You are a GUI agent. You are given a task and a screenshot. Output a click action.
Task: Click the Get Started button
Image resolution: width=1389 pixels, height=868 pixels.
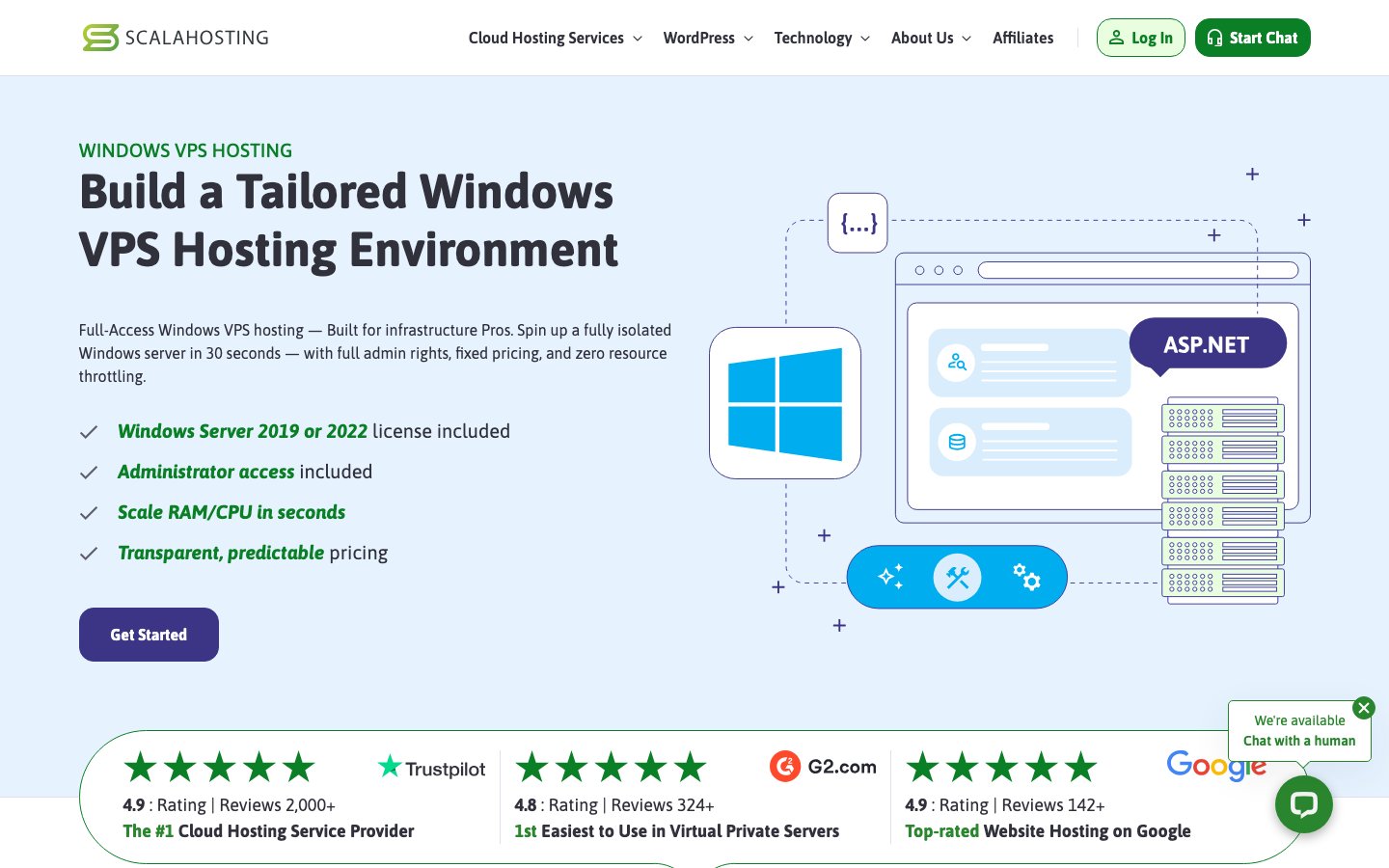pyautogui.click(x=149, y=635)
